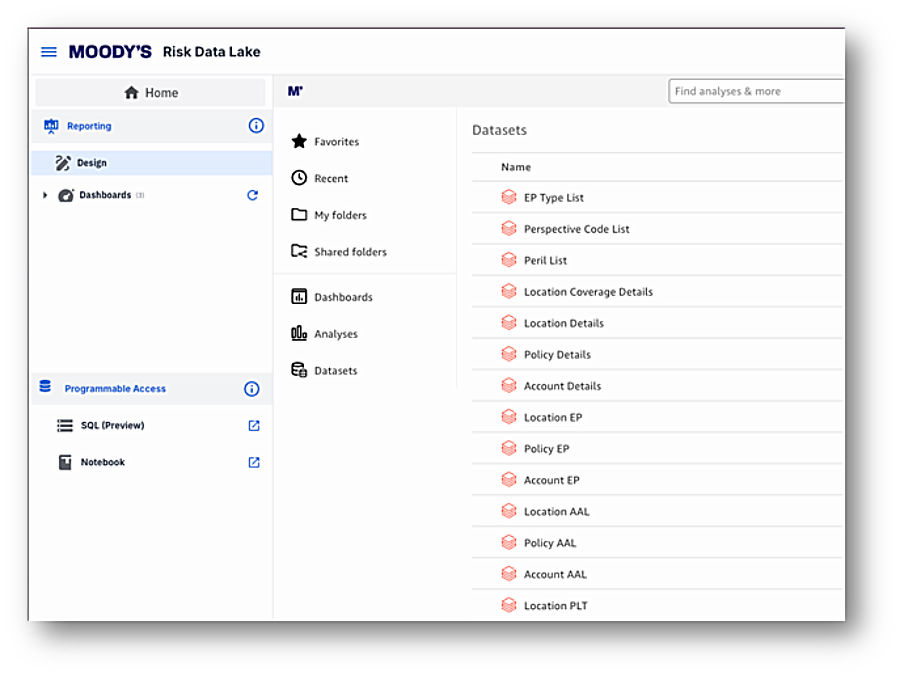Open Dashboards in the middle navigation

[x=343, y=297]
